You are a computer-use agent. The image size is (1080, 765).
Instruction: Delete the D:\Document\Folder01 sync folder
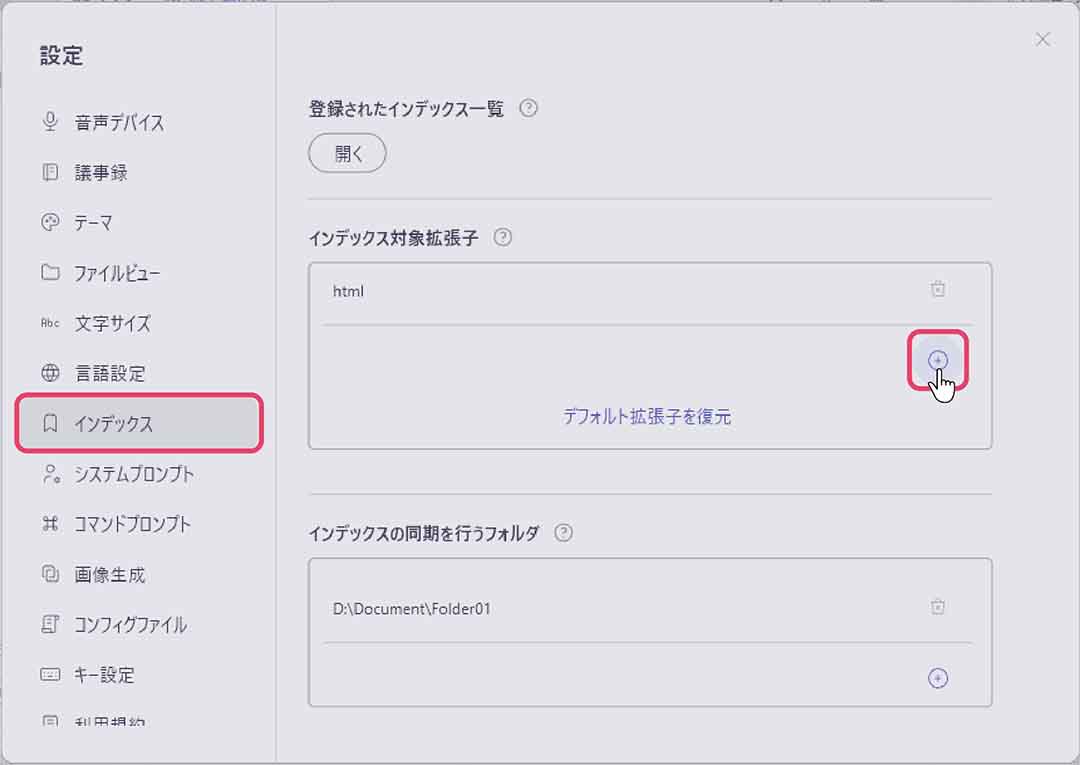click(938, 607)
